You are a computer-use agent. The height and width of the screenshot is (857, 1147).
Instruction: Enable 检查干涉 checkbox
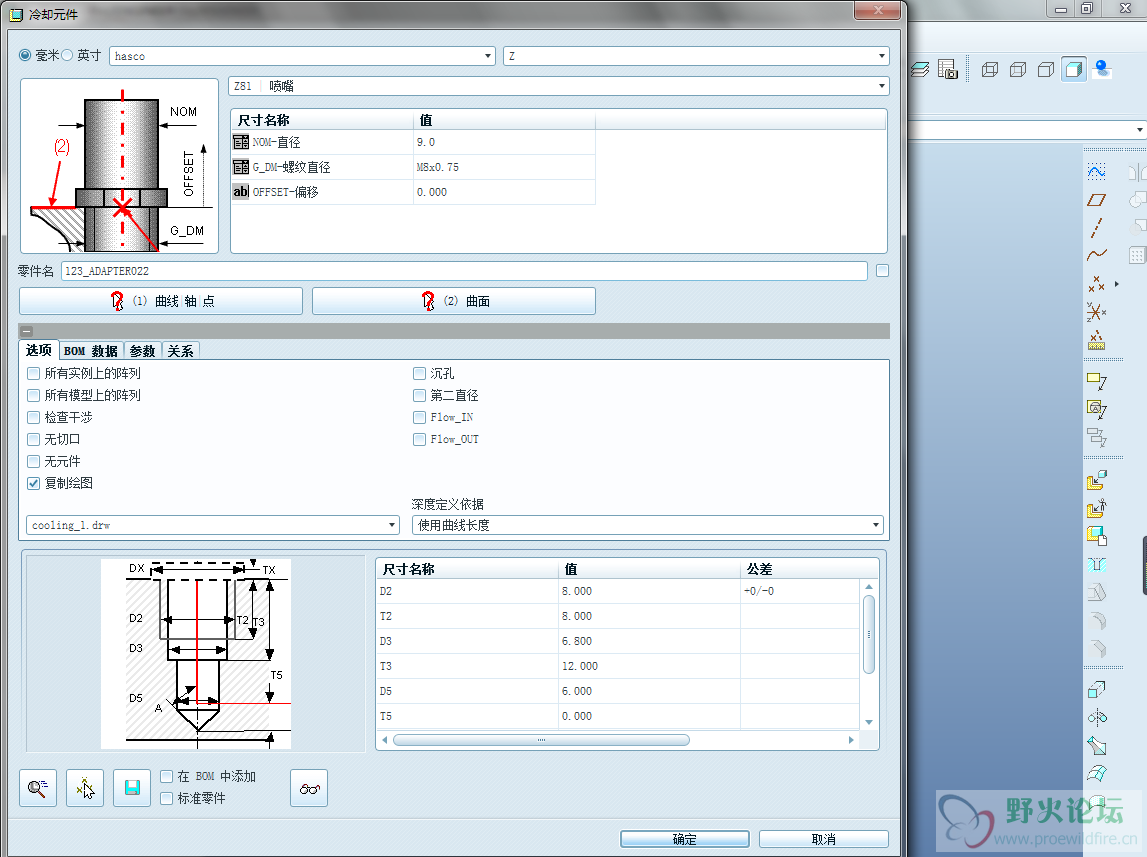point(34,418)
